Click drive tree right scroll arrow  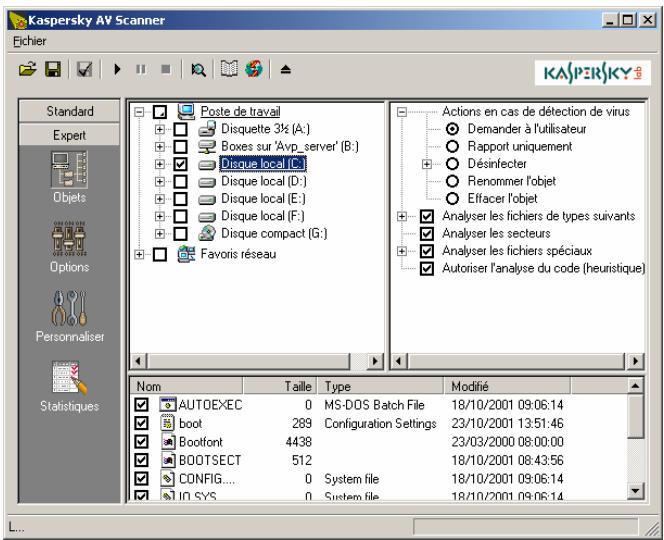point(374,361)
